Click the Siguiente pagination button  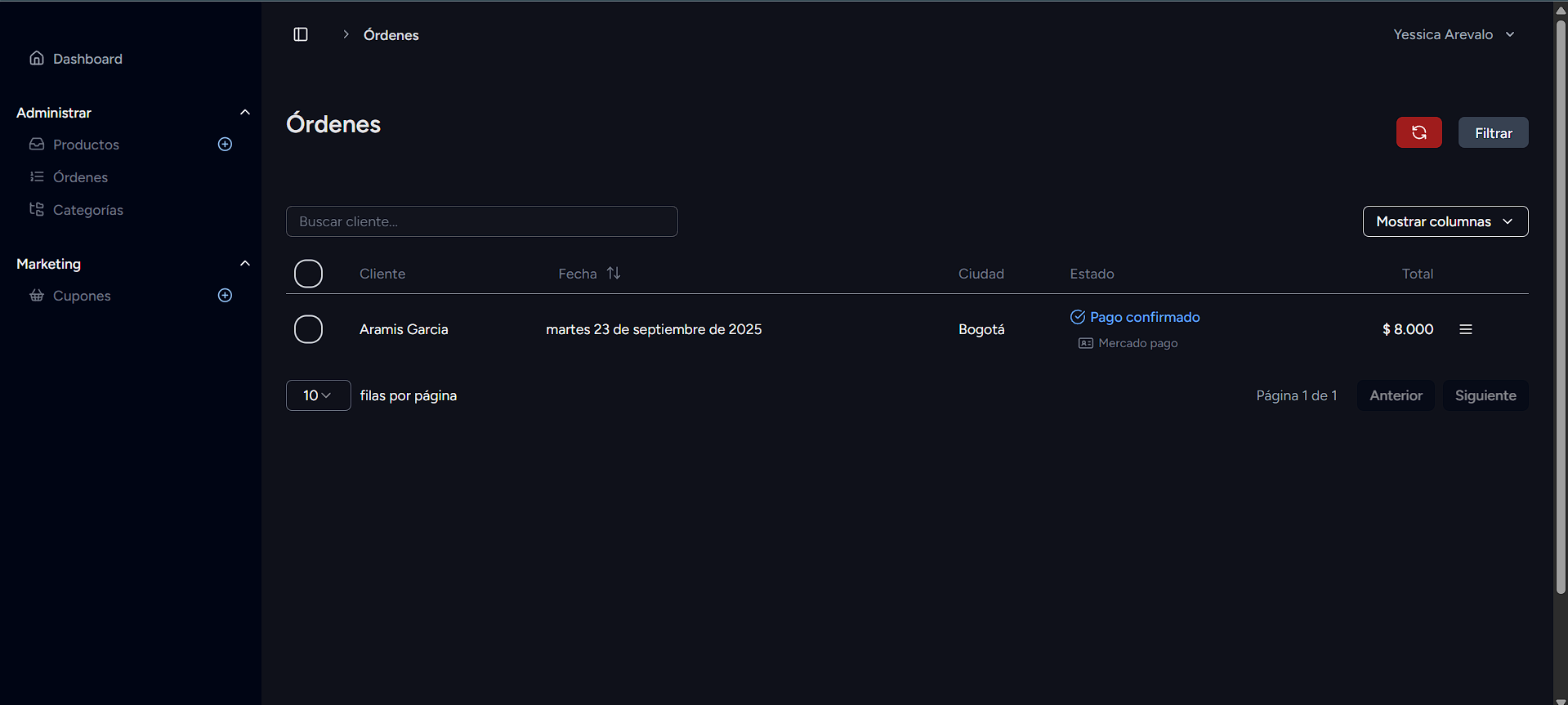click(1485, 395)
